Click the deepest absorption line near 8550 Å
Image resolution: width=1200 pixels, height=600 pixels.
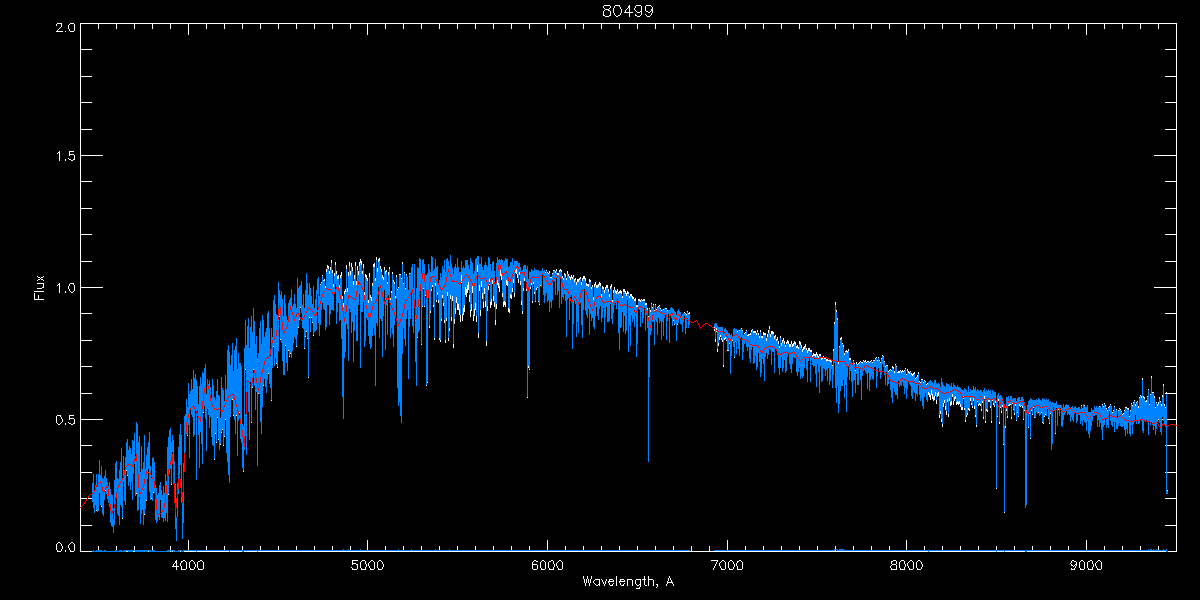[x=1004, y=510]
